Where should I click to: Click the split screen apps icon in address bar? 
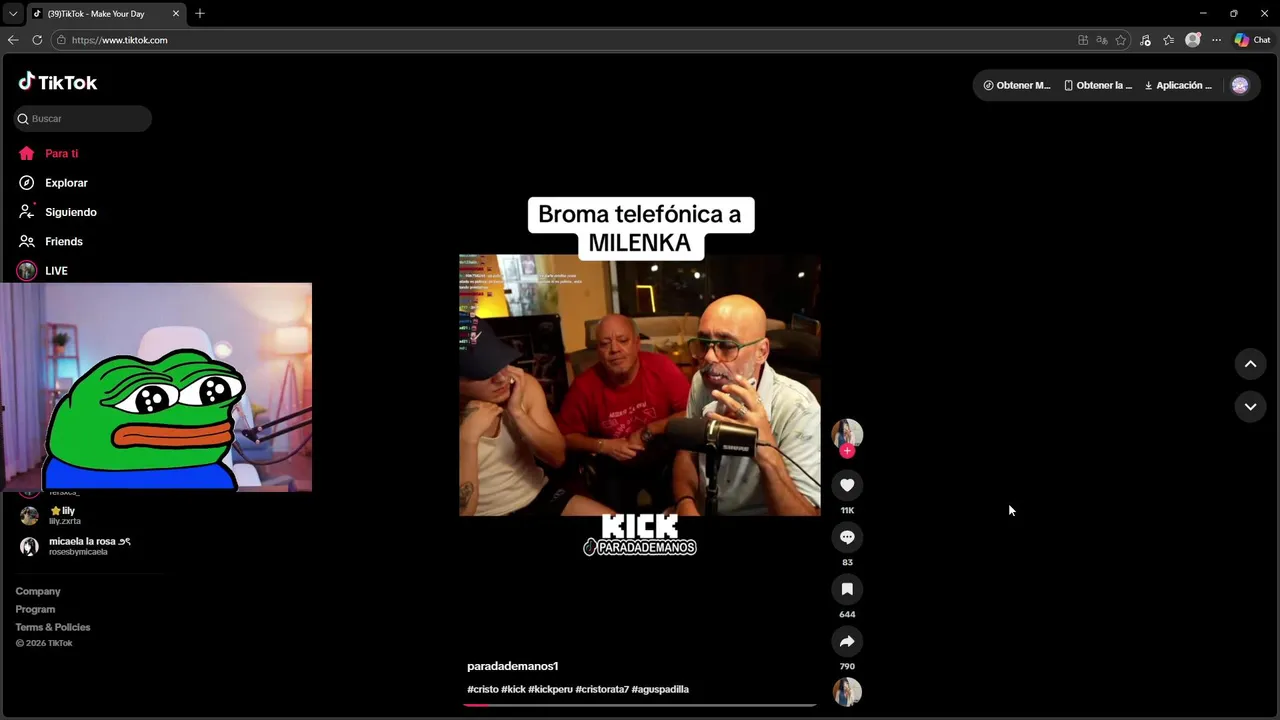[1083, 40]
